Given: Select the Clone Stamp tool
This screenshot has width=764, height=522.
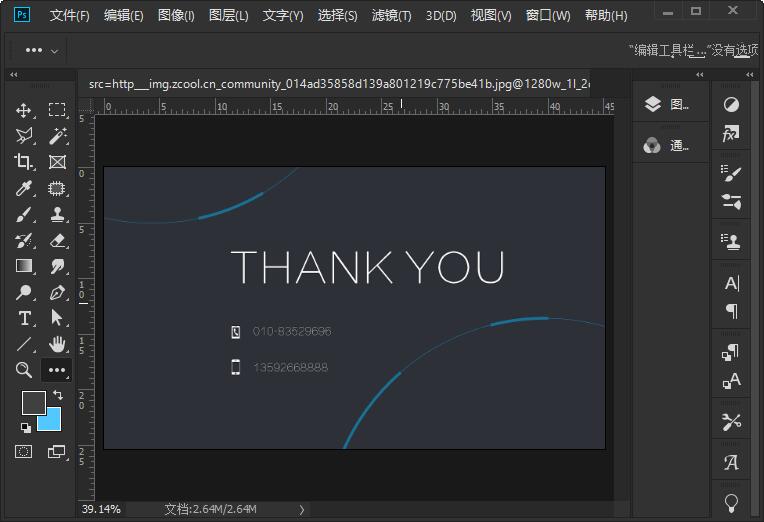Looking at the screenshot, I should click(x=57, y=214).
